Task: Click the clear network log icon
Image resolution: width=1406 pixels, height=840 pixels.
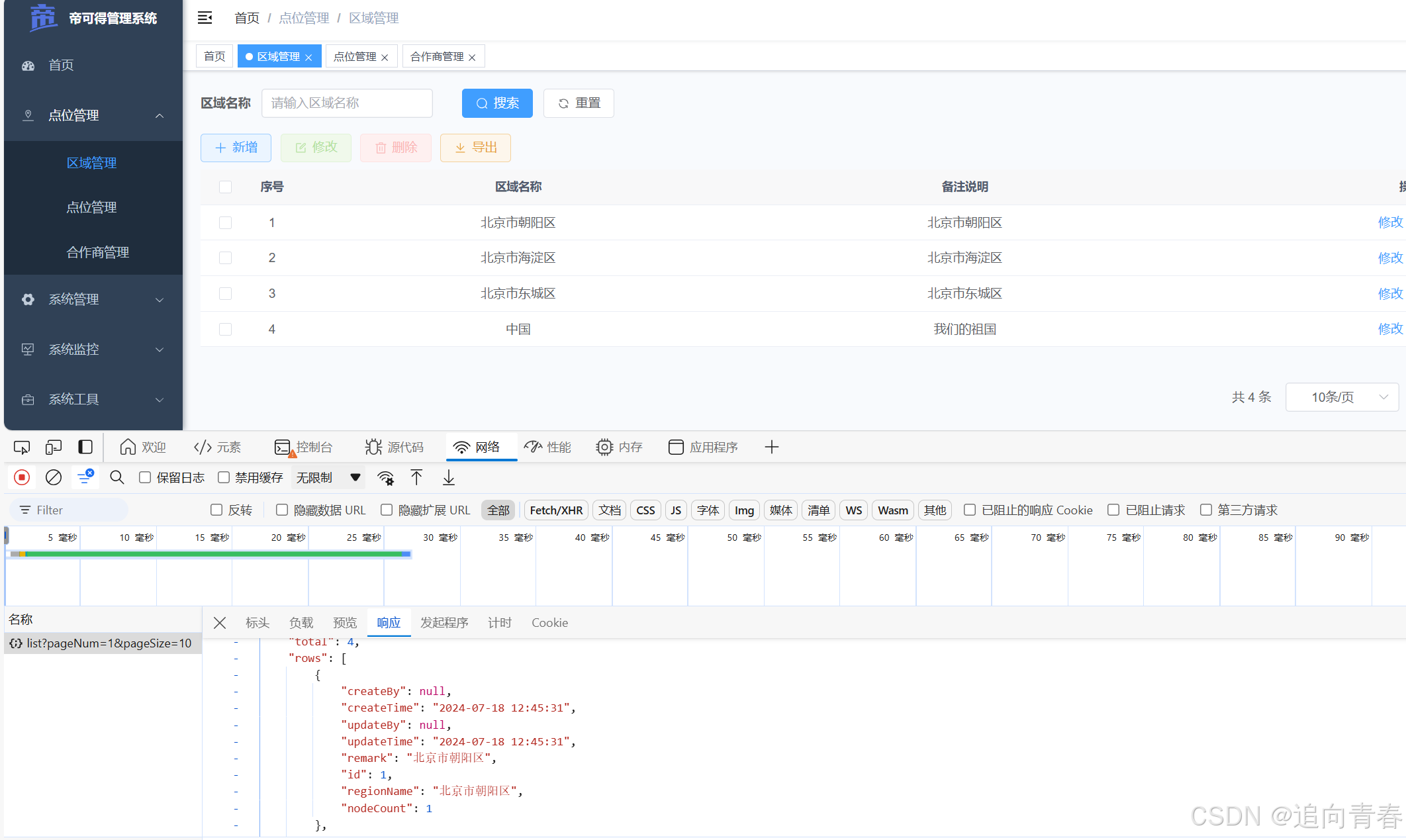Action: click(x=54, y=477)
